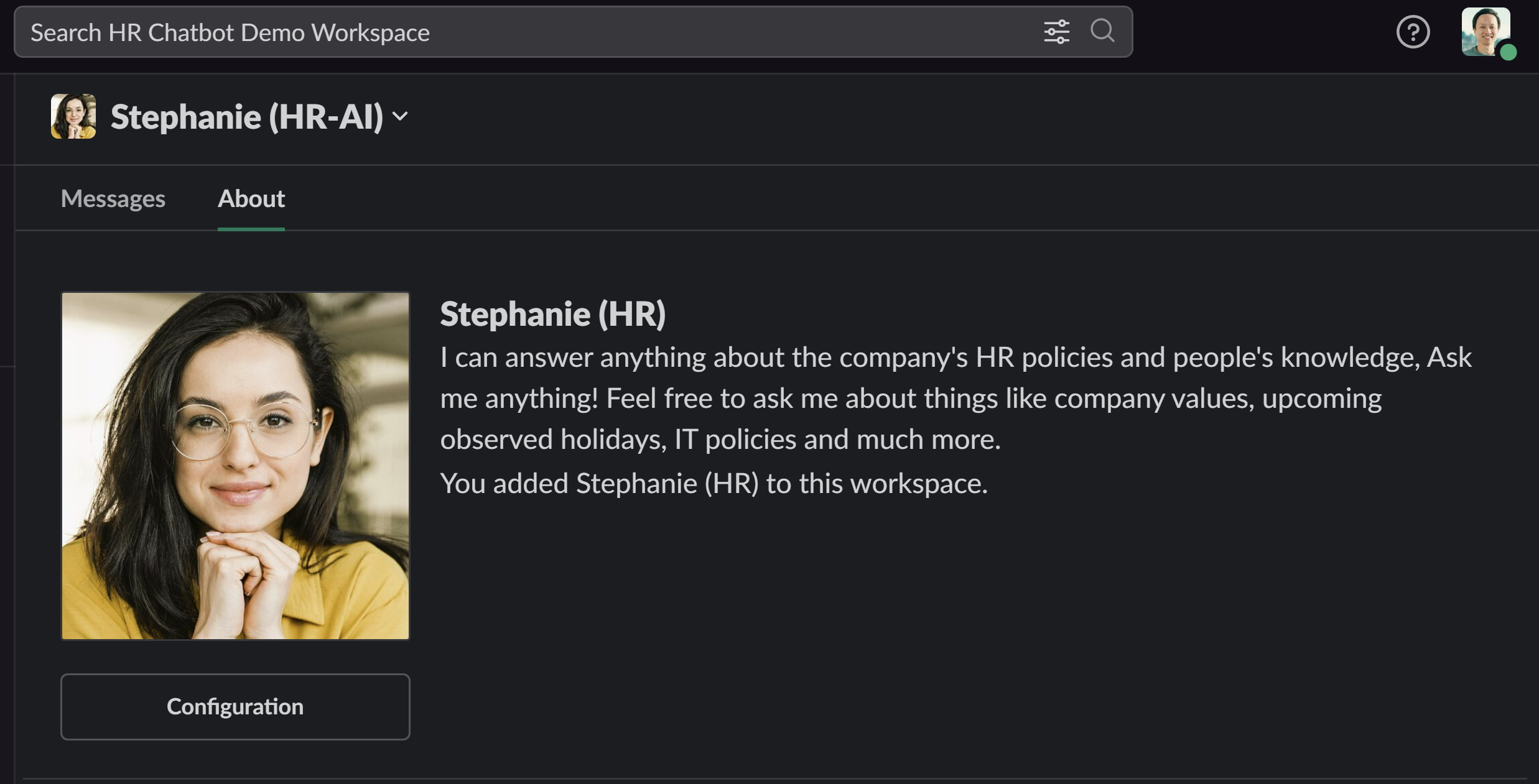
Task: Click the Configuration button
Action: point(235,707)
